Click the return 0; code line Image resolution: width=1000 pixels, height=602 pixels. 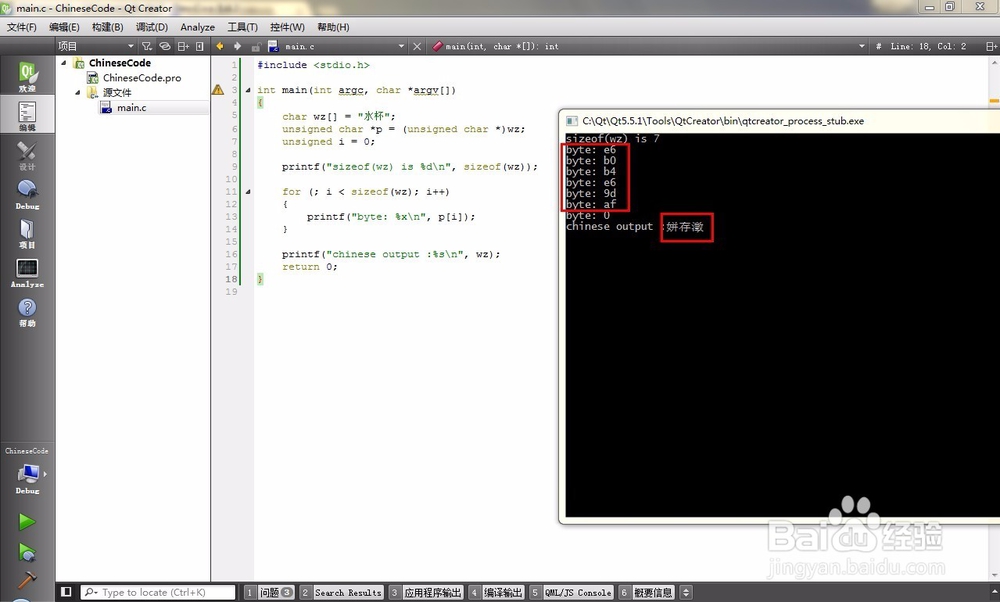[x=309, y=267]
